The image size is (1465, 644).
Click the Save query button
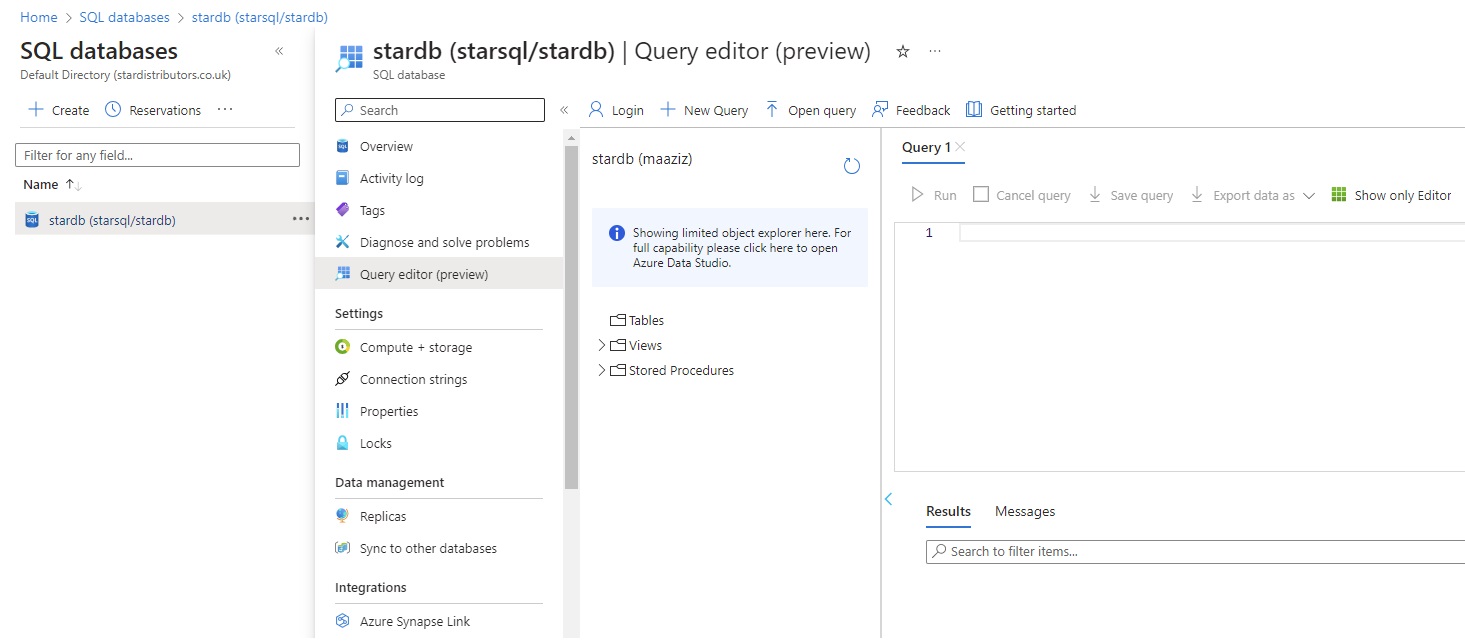point(1130,195)
